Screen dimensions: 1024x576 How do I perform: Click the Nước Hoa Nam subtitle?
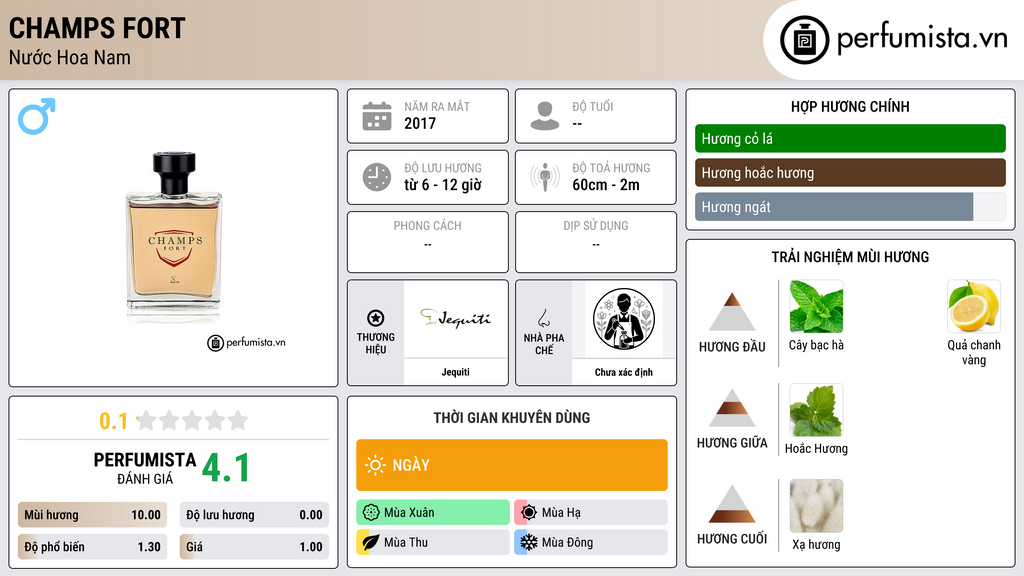(70, 57)
